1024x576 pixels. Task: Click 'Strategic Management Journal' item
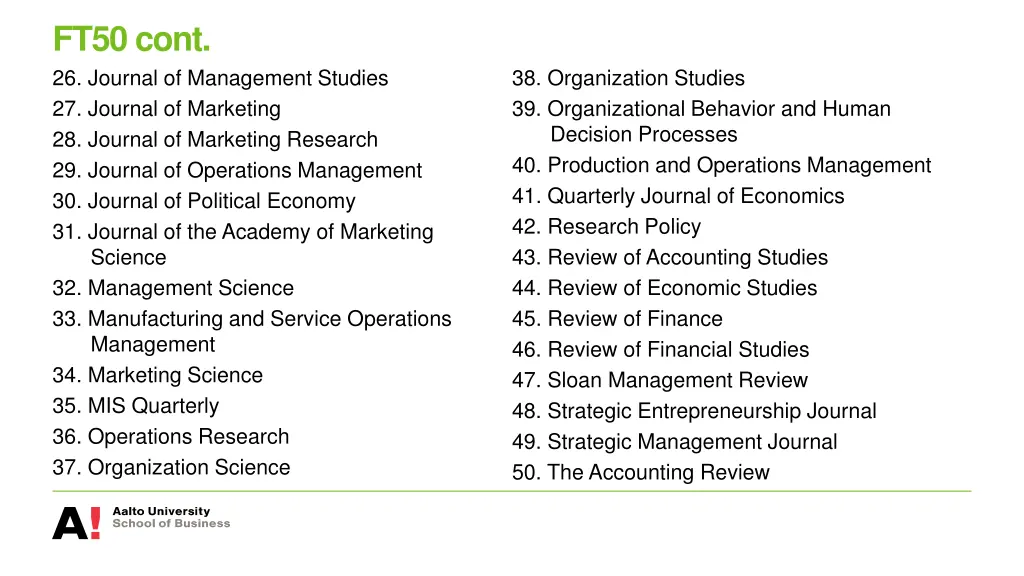[675, 442]
